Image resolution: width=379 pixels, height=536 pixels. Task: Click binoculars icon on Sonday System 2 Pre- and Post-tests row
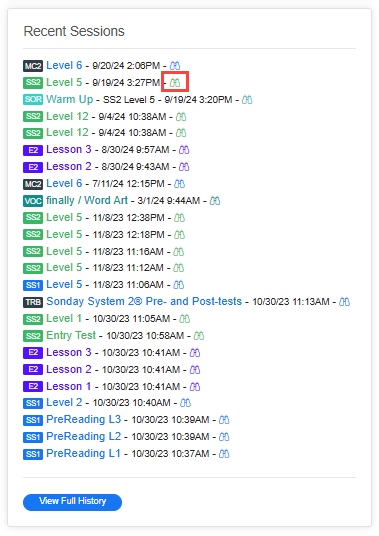coord(344,302)
